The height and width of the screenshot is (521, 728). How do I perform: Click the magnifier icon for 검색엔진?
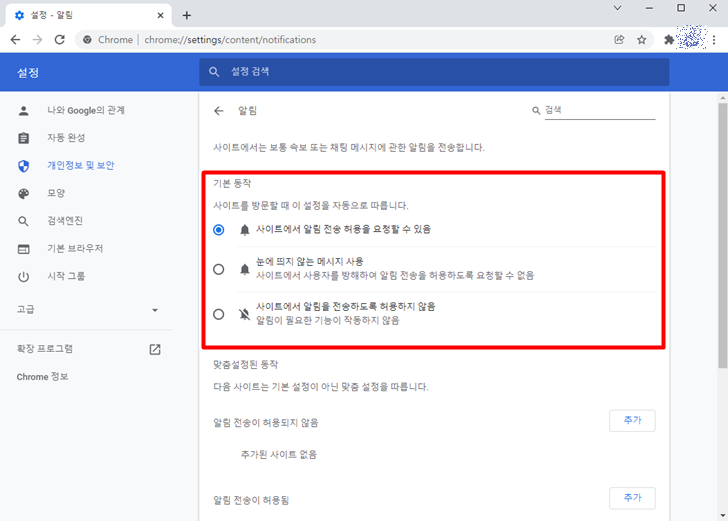(24, 221)
